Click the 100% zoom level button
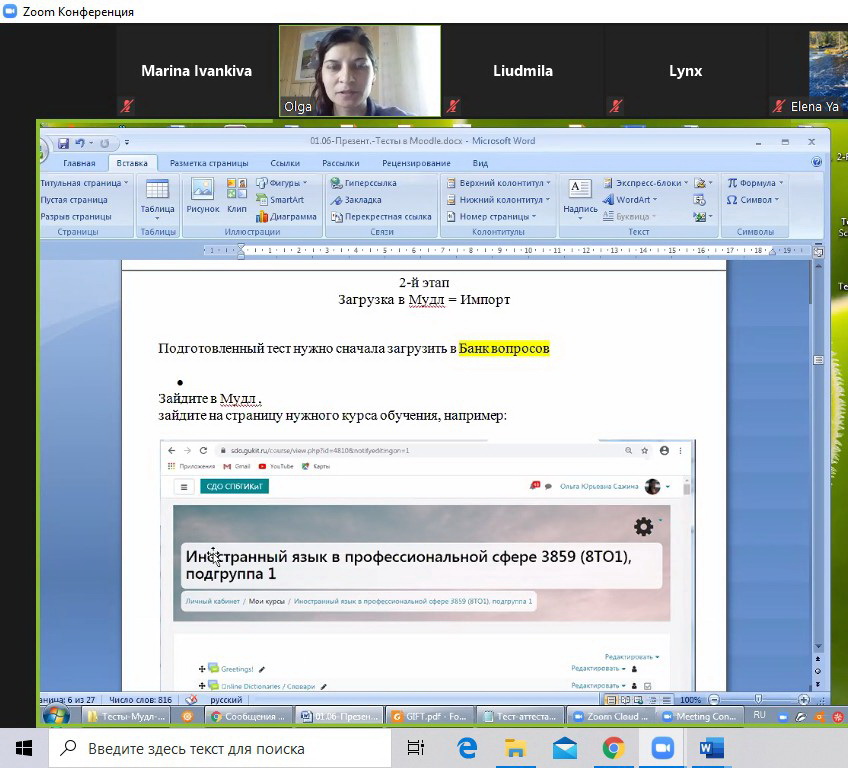The width and height of the screenshot is (848, 768). [691, 700]
